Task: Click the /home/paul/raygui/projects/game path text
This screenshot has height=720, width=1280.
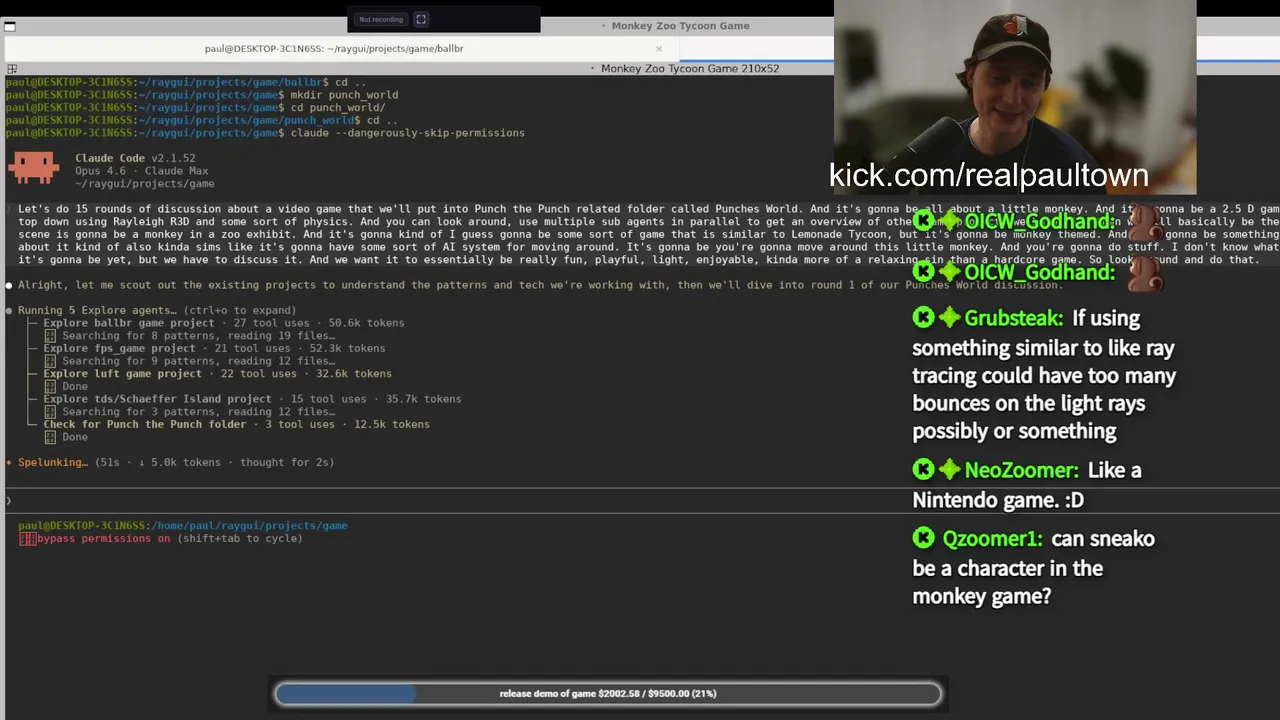Action: [251, 525]
